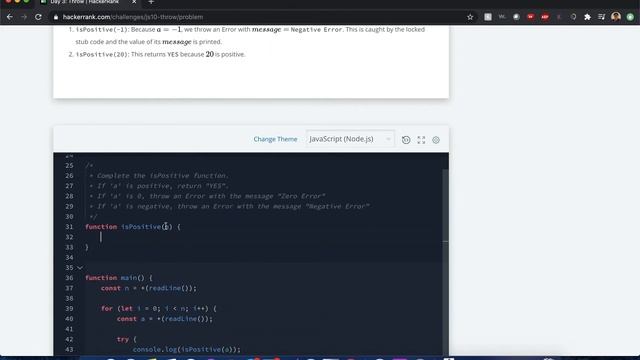Viewport: 640px width, 360px height.
Task: Open a new browser tab
Action: point(151,2)
